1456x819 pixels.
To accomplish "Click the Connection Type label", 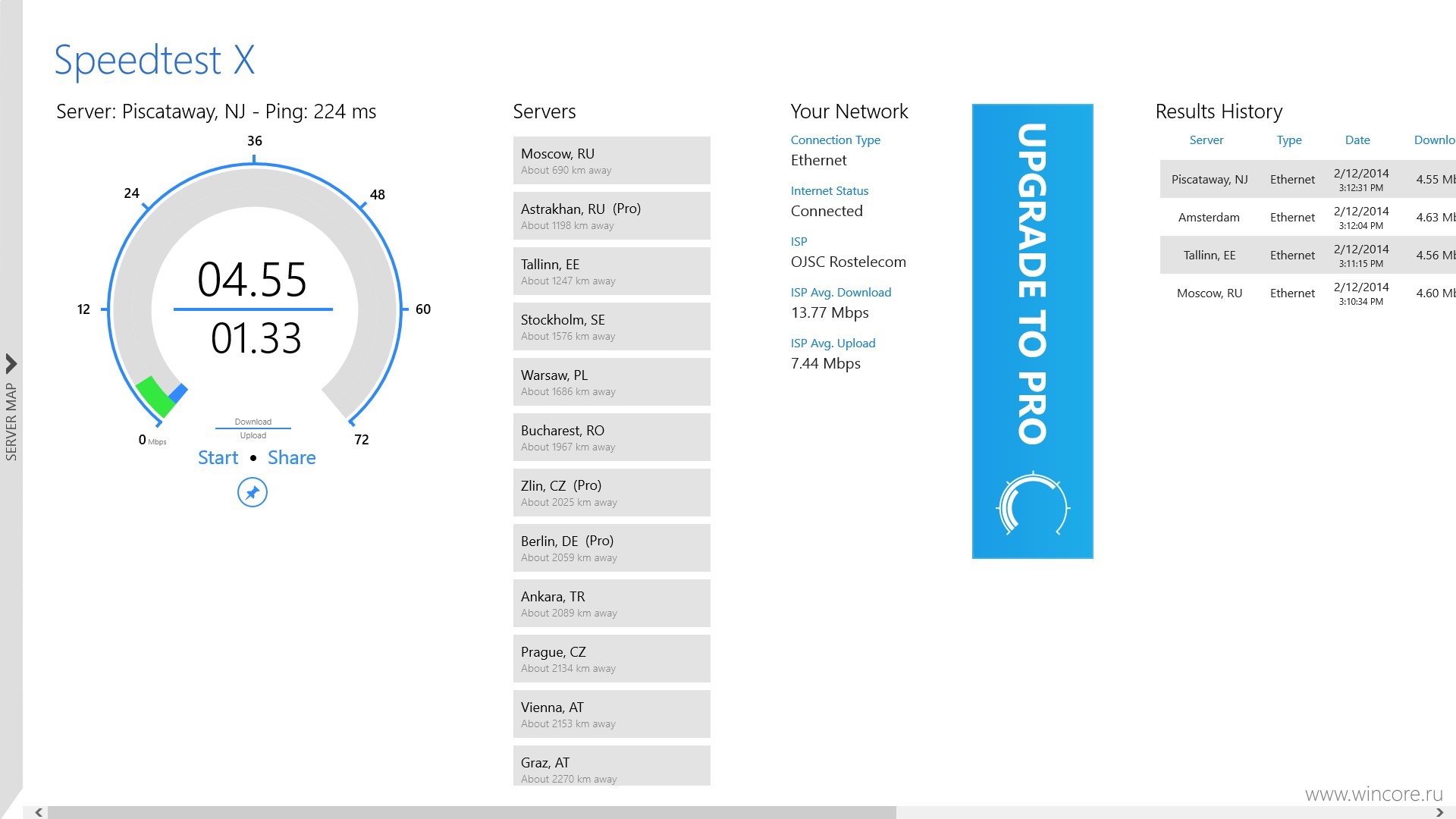I will 836,140.
